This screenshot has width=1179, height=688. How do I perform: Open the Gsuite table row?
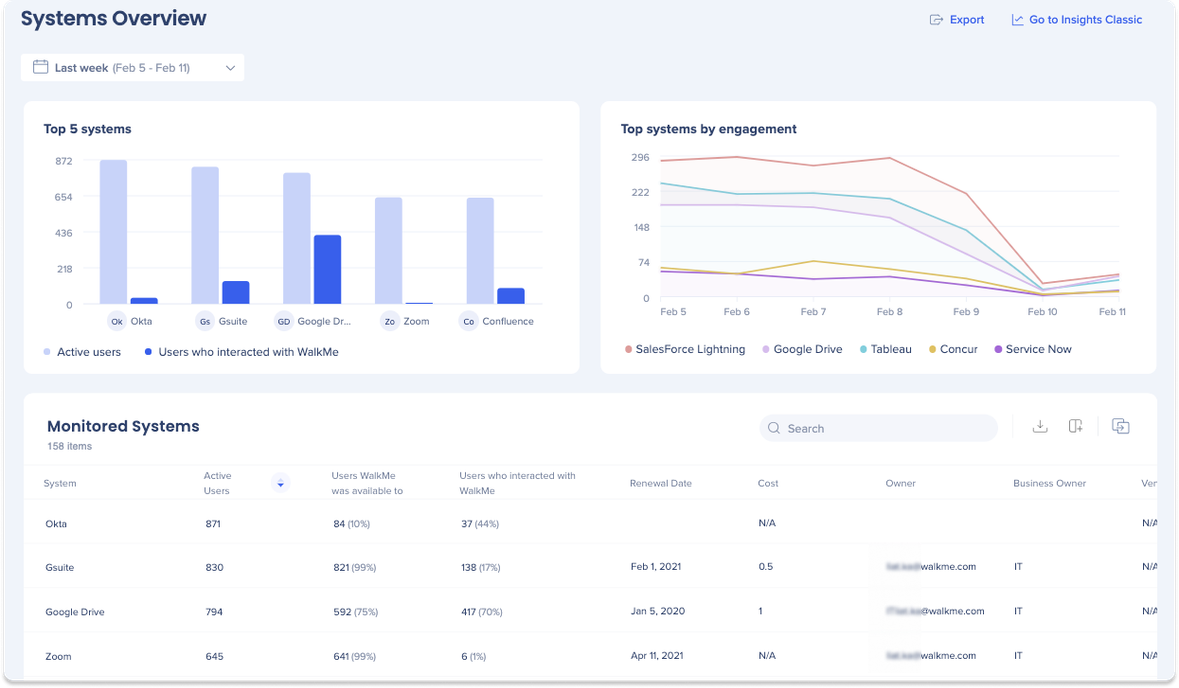(x=590, y=566)
